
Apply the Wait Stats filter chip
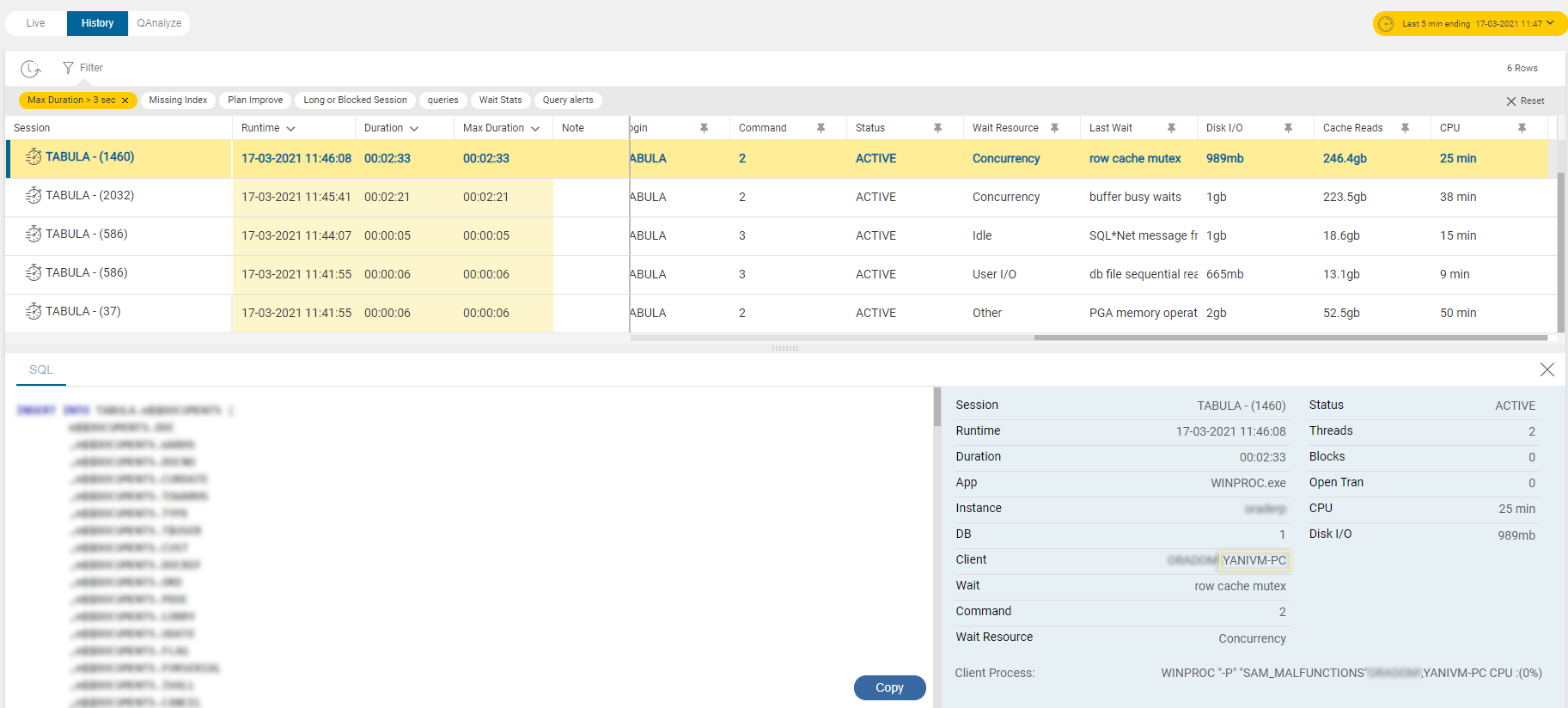tap(501, 101)
